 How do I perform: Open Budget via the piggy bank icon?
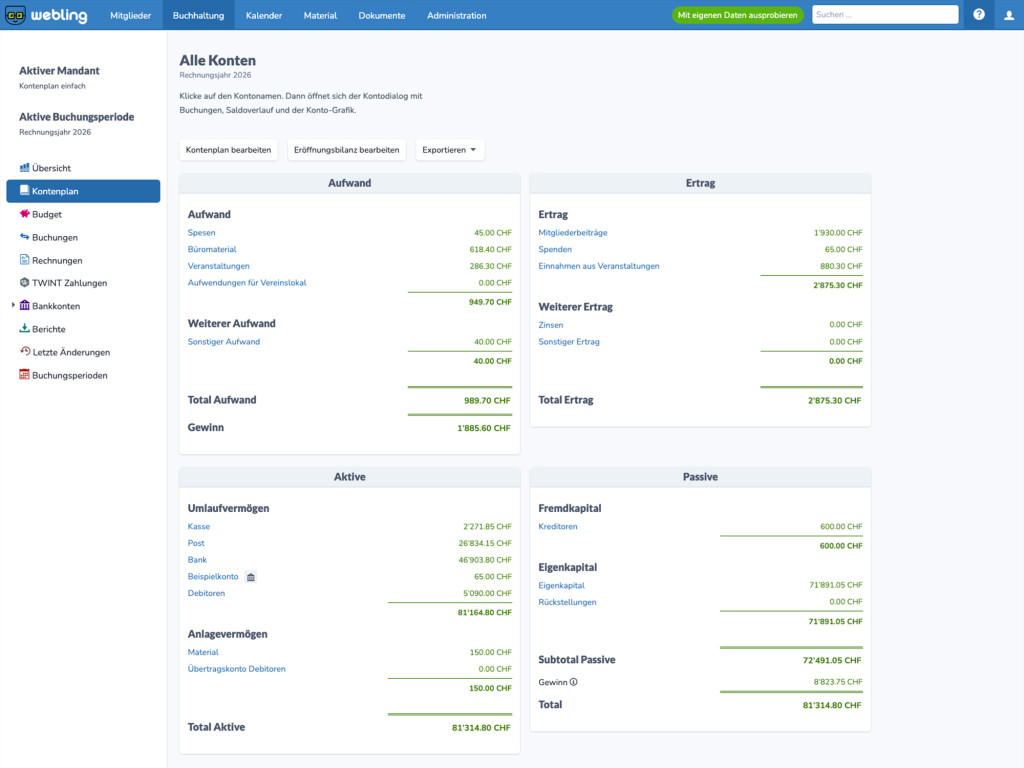pyautogui.click(x=24, y=214)
